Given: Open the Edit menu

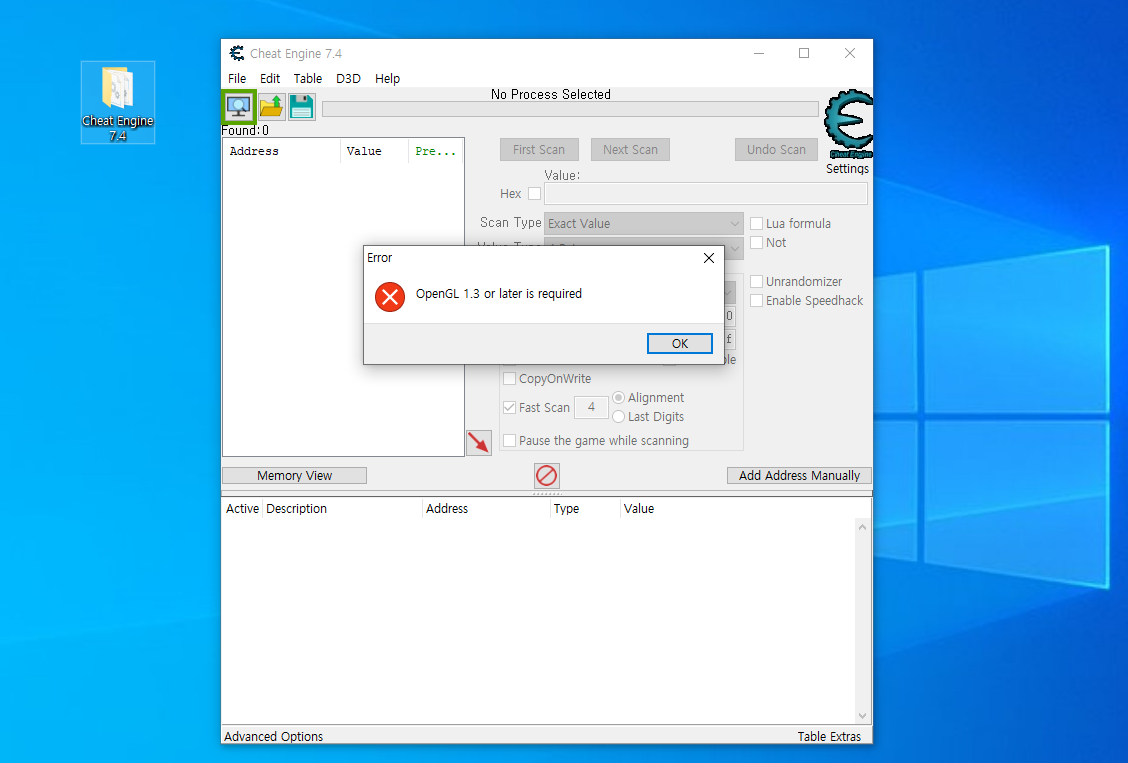Looking at the screenshot, I should [x=270, y=78].
